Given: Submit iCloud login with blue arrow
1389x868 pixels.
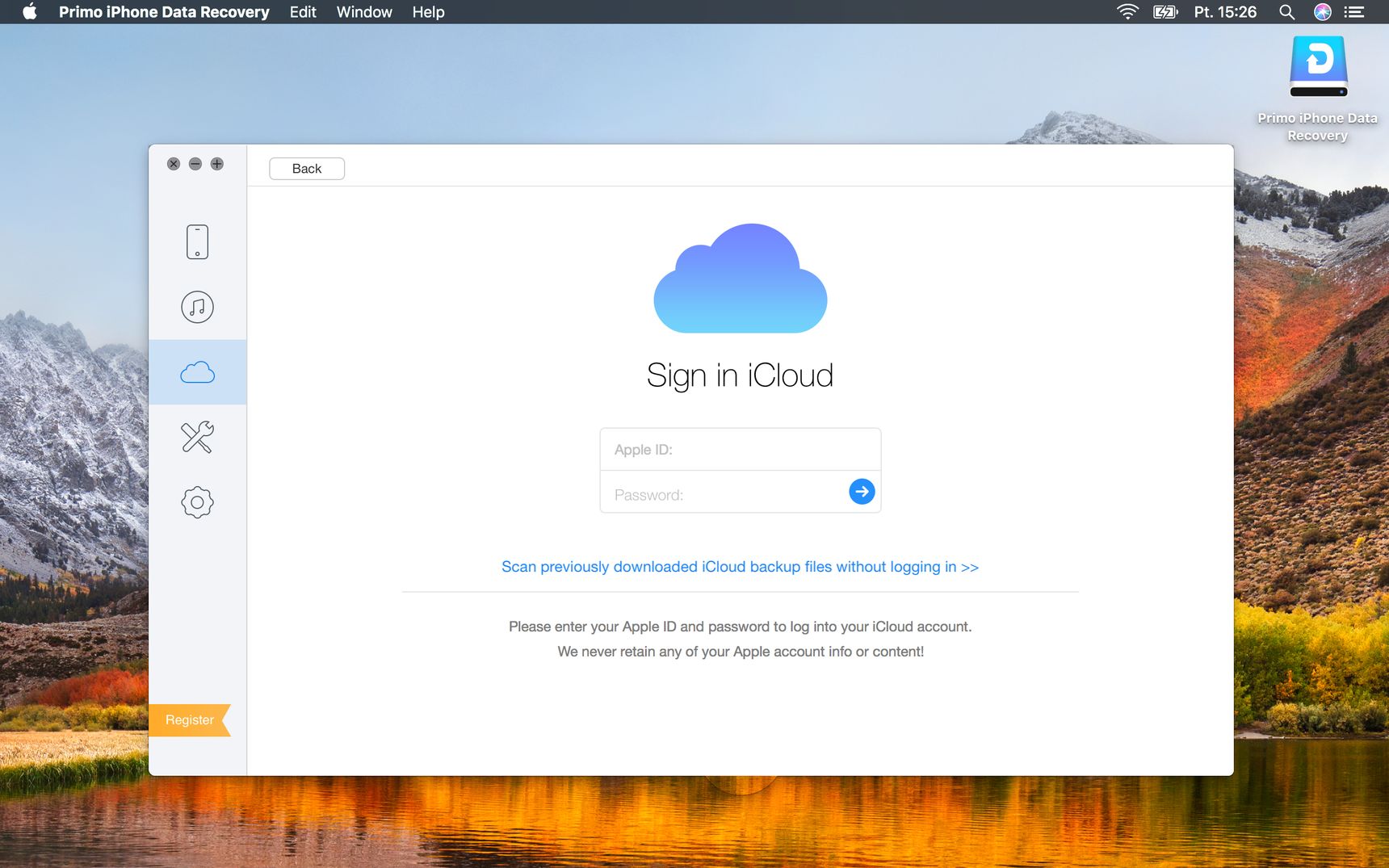Looking at the screenshot, I should pos(862,491).
